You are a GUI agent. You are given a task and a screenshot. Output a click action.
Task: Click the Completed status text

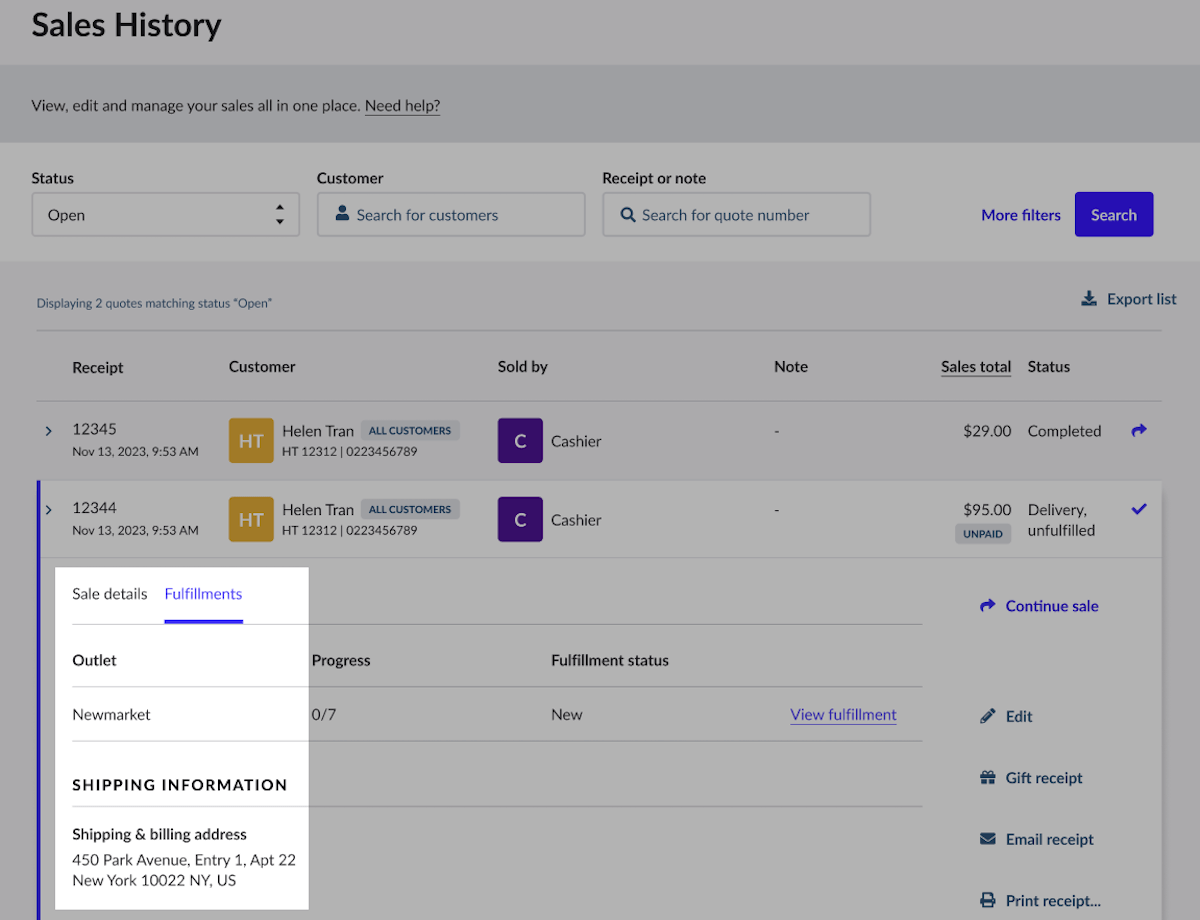click(1064, 431)
